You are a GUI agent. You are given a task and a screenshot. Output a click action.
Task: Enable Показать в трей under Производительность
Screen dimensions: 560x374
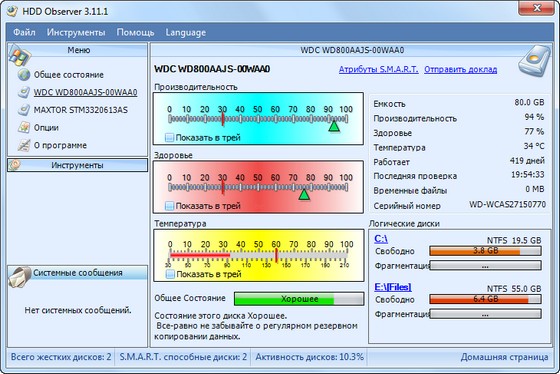tap(170, 138)
